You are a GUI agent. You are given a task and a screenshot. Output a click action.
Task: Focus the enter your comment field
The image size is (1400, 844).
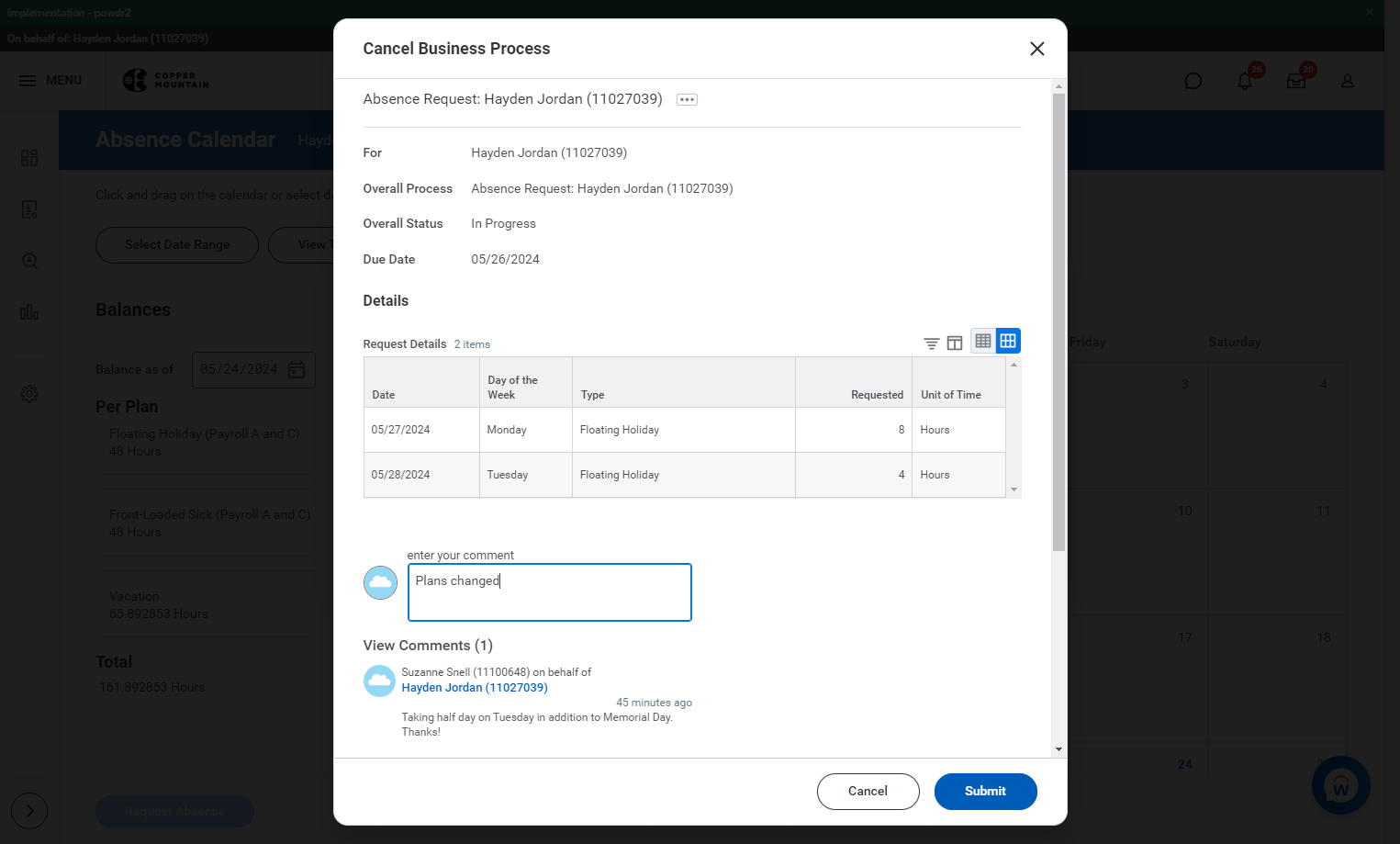pos(549,592)
